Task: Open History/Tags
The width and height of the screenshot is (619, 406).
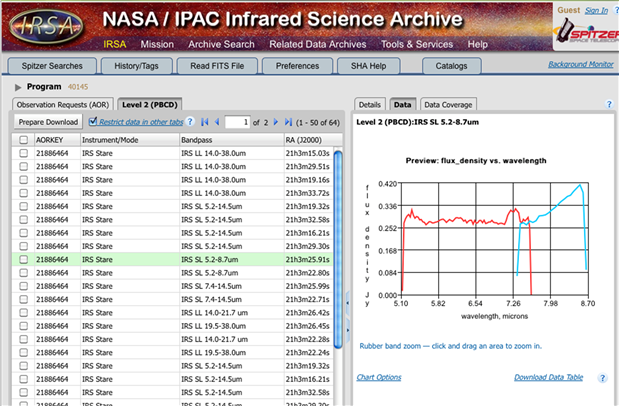Action: 137,66
